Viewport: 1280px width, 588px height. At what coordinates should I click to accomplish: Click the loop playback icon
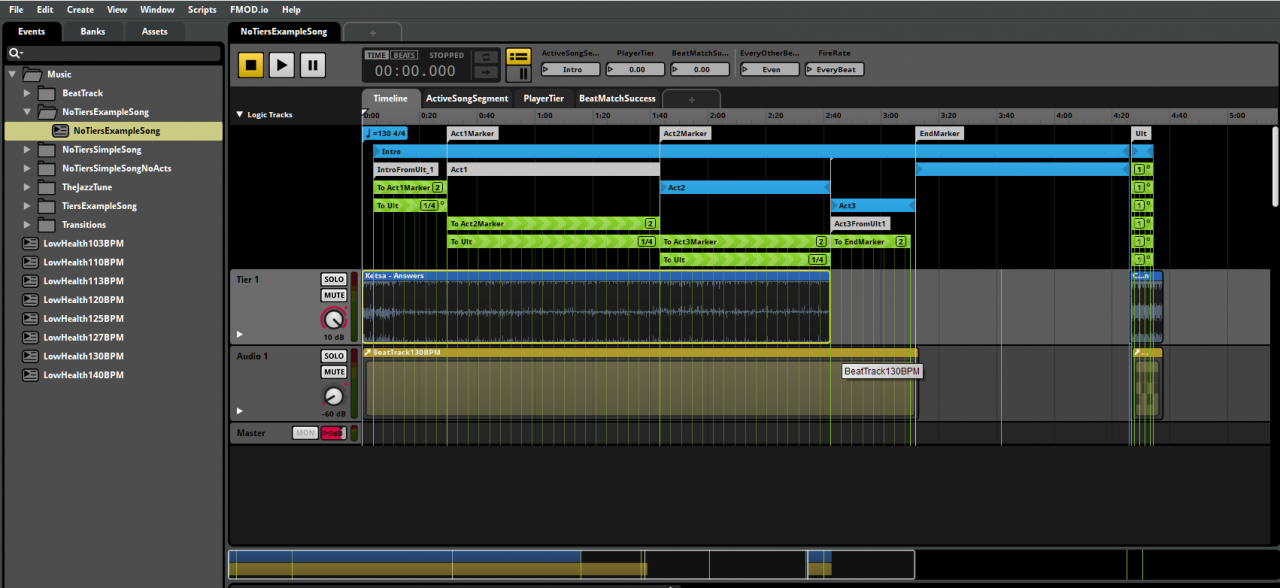[x=485, y=57]
